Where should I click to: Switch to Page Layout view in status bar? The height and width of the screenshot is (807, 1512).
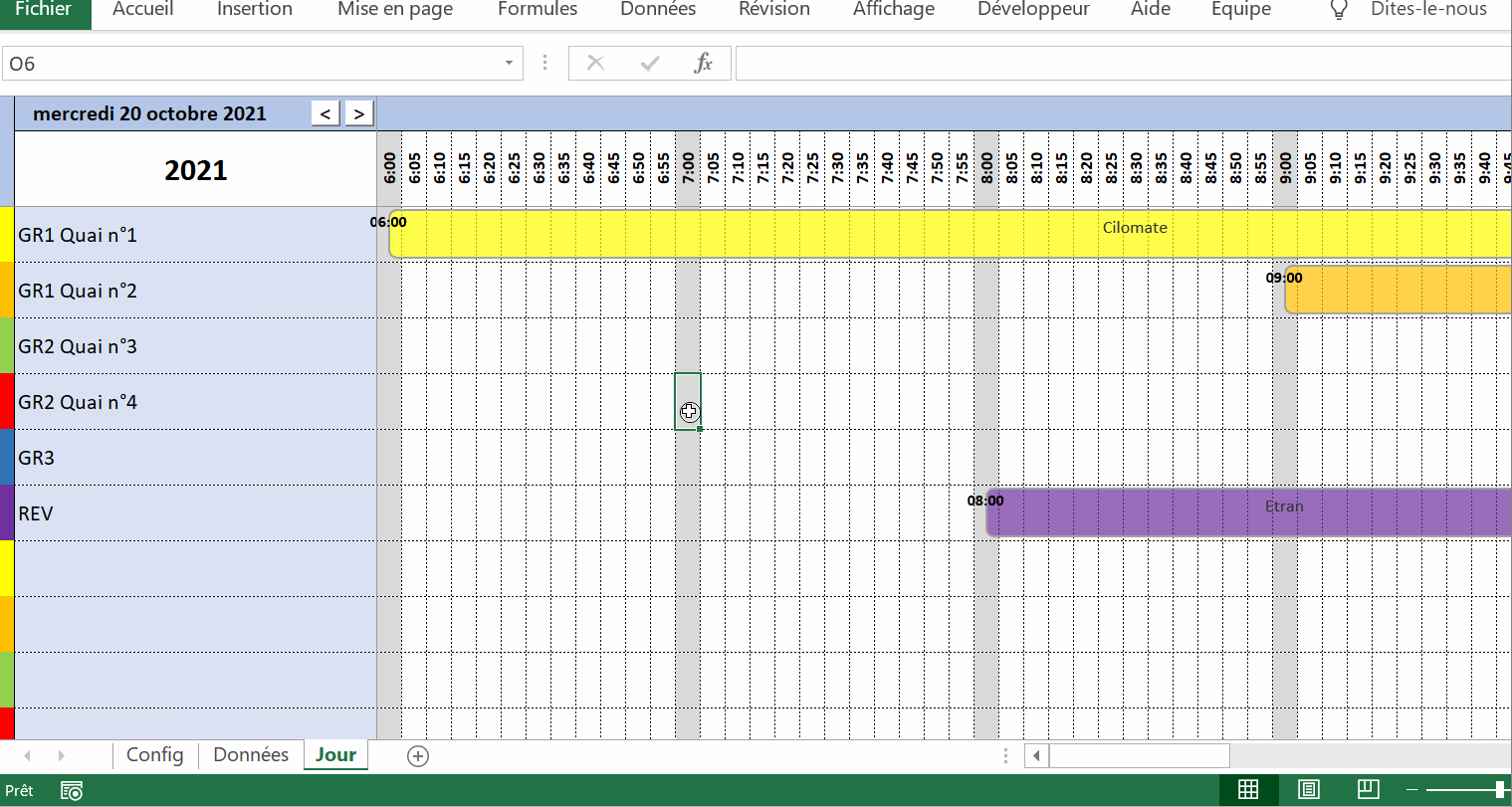click(x=1309, y=790)
